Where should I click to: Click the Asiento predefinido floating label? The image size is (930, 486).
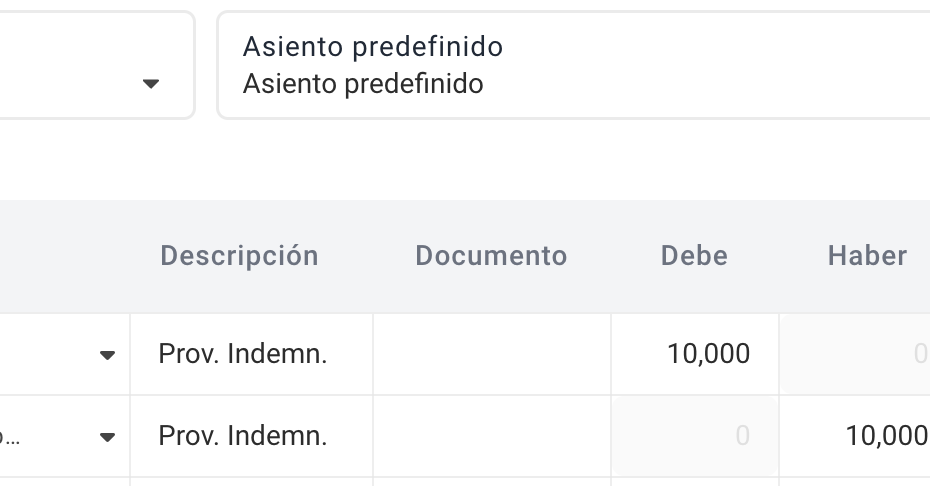[x=373, y=46]
